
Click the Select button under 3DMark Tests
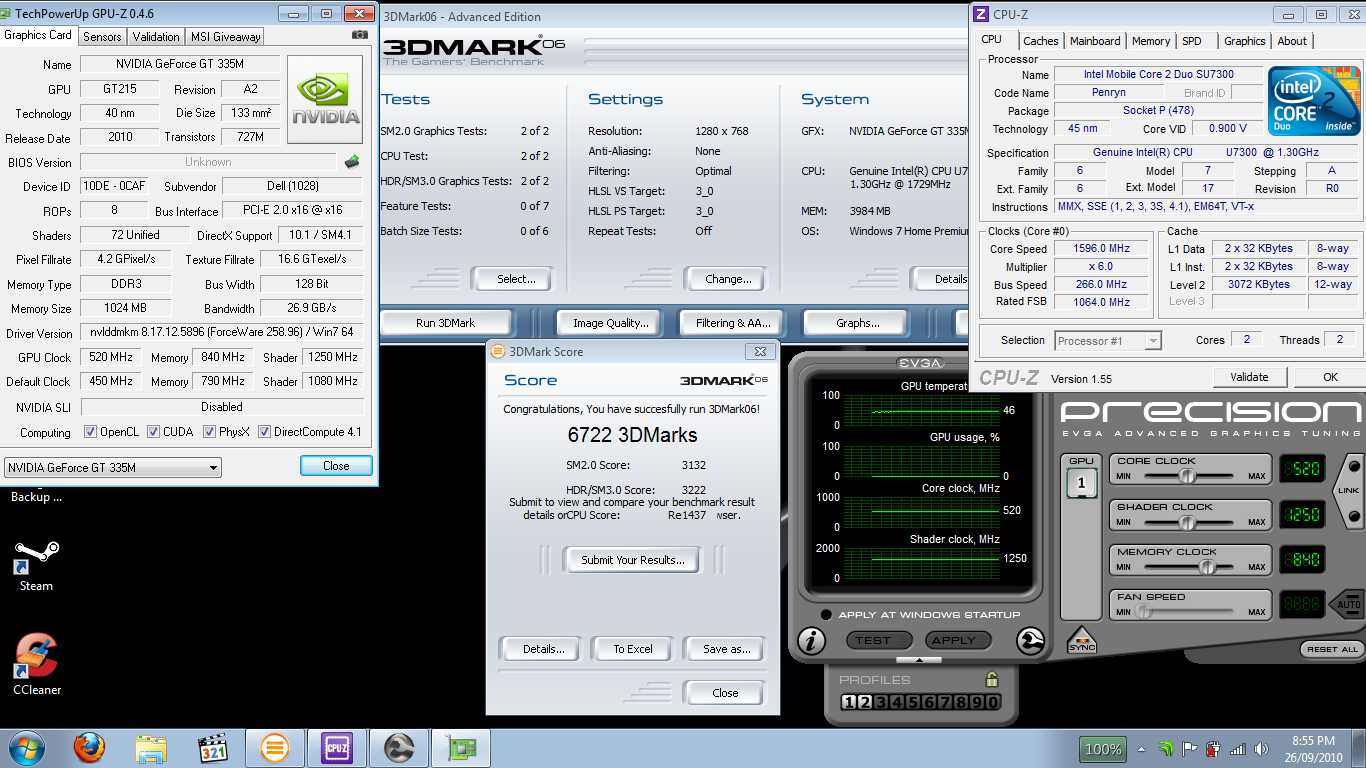512,279
